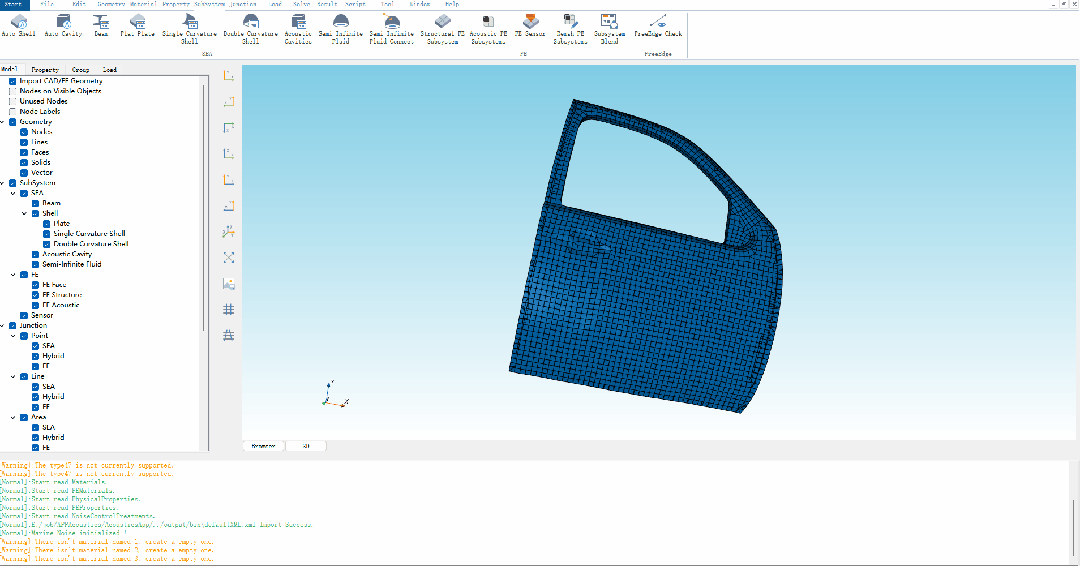The image size is (1080, 566).
Task: Create a Beam subsystem from the ribbon
Action: point(101,26)
